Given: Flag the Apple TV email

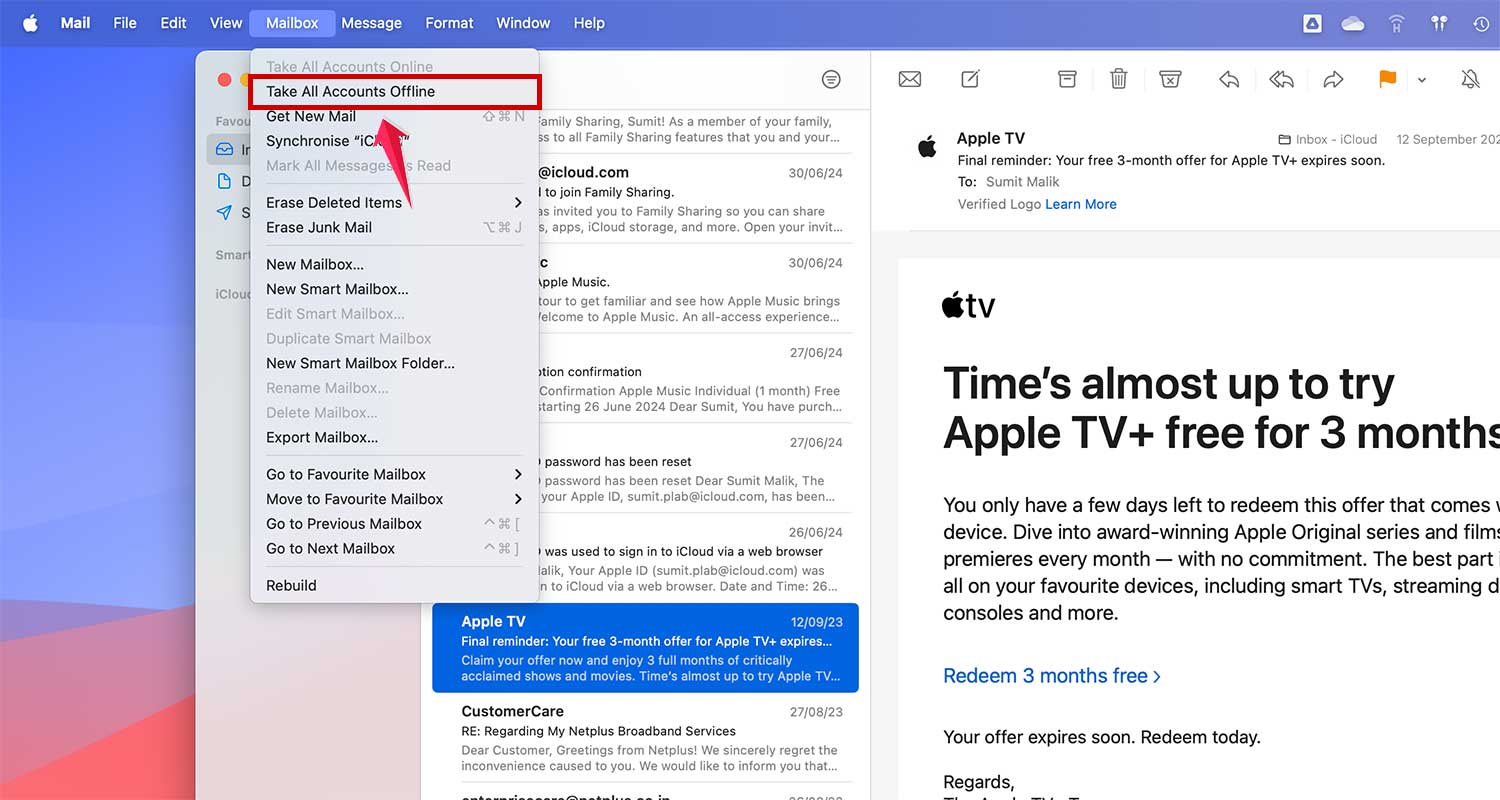Looking at the screenshot, I should pos(1387,79).
